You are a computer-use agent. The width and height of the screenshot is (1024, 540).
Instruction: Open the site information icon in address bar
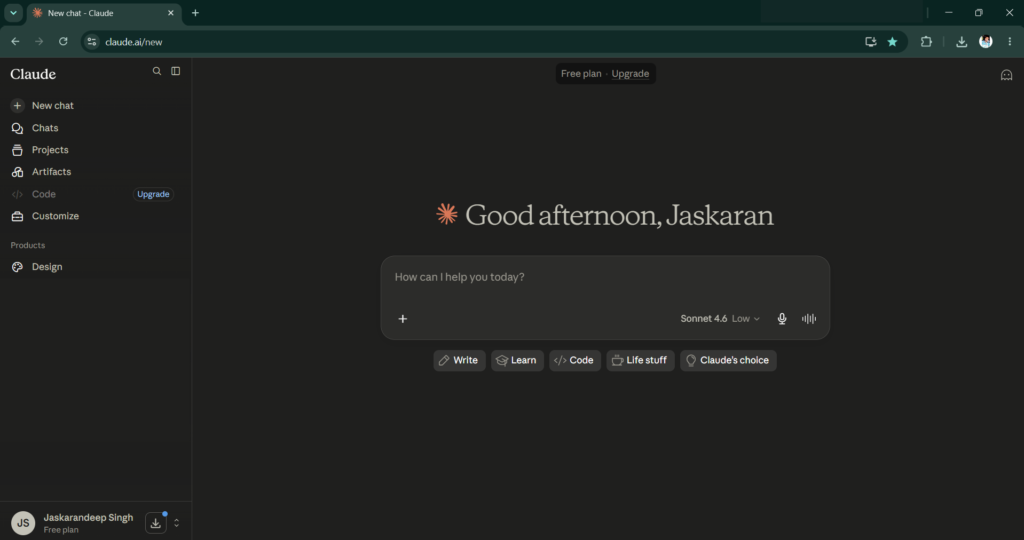92,42
